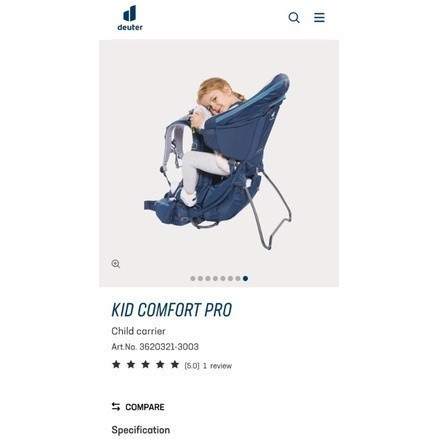Open the 1 review link
Image resolution: width=439 pixels, height=439 pixels.
217,366
